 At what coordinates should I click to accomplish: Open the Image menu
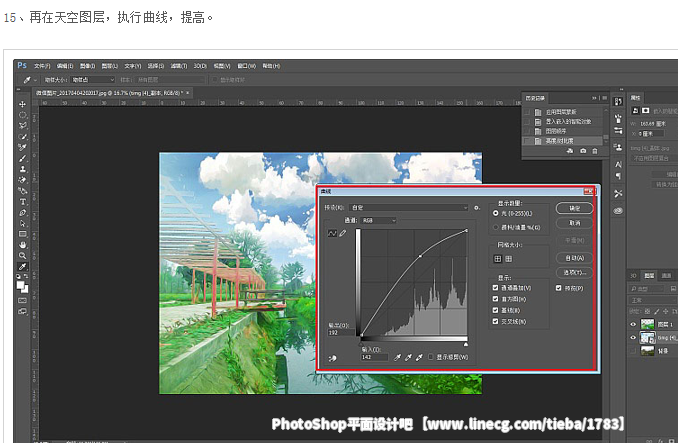pos(87,66)
